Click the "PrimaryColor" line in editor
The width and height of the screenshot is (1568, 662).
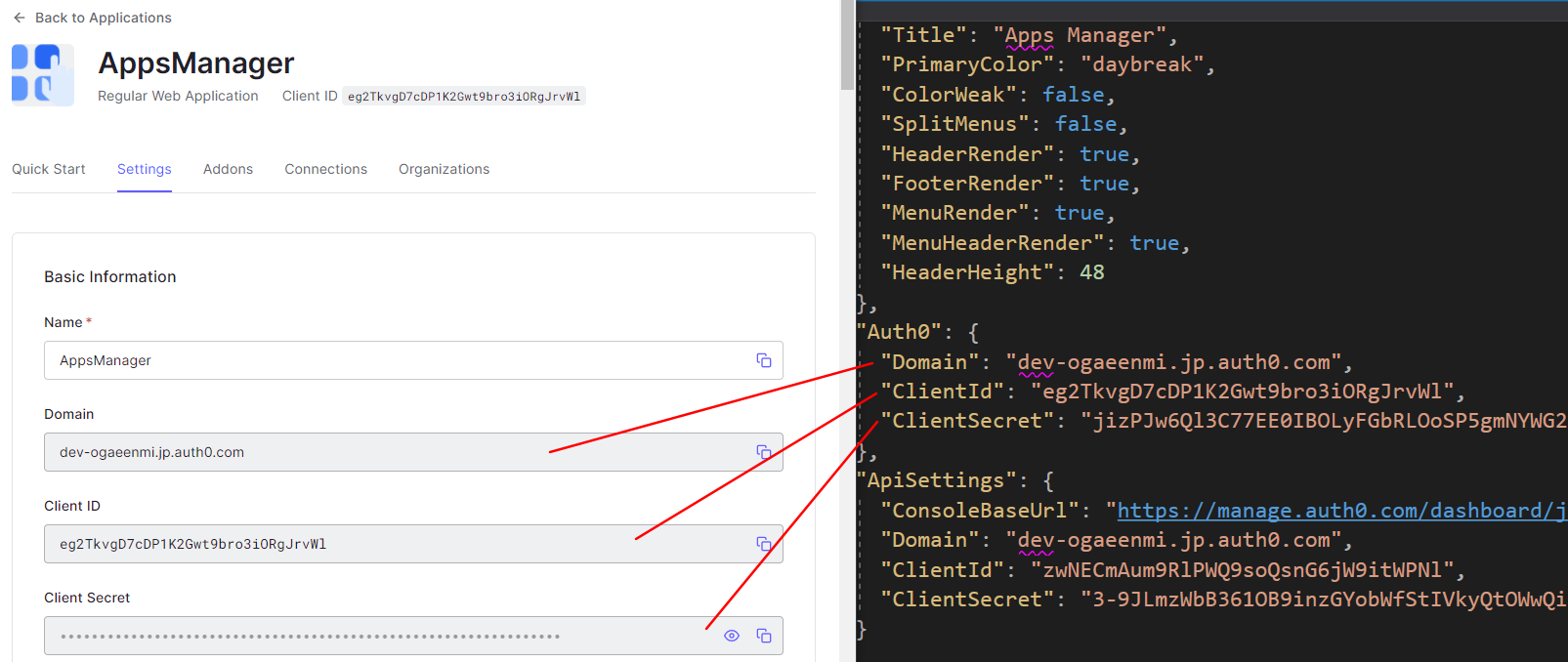1047,64
